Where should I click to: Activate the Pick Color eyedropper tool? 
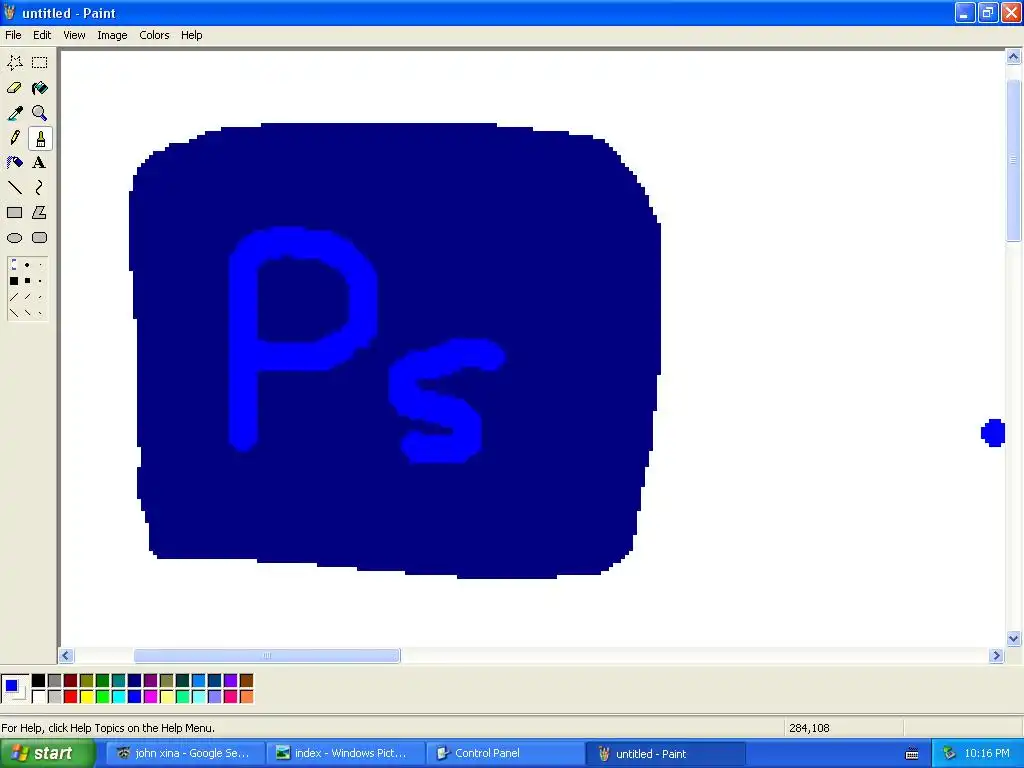(14, 113)
